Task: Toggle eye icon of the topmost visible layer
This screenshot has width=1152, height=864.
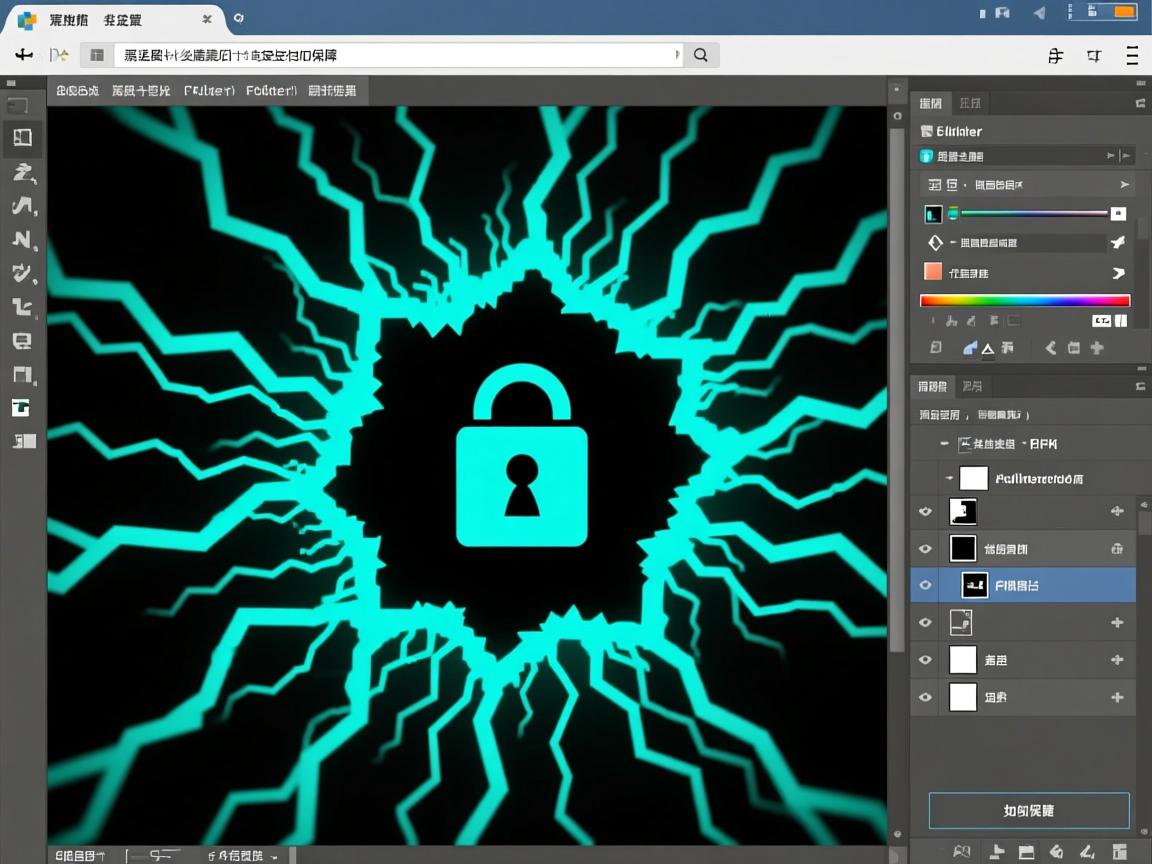Action: click(925, 512)
